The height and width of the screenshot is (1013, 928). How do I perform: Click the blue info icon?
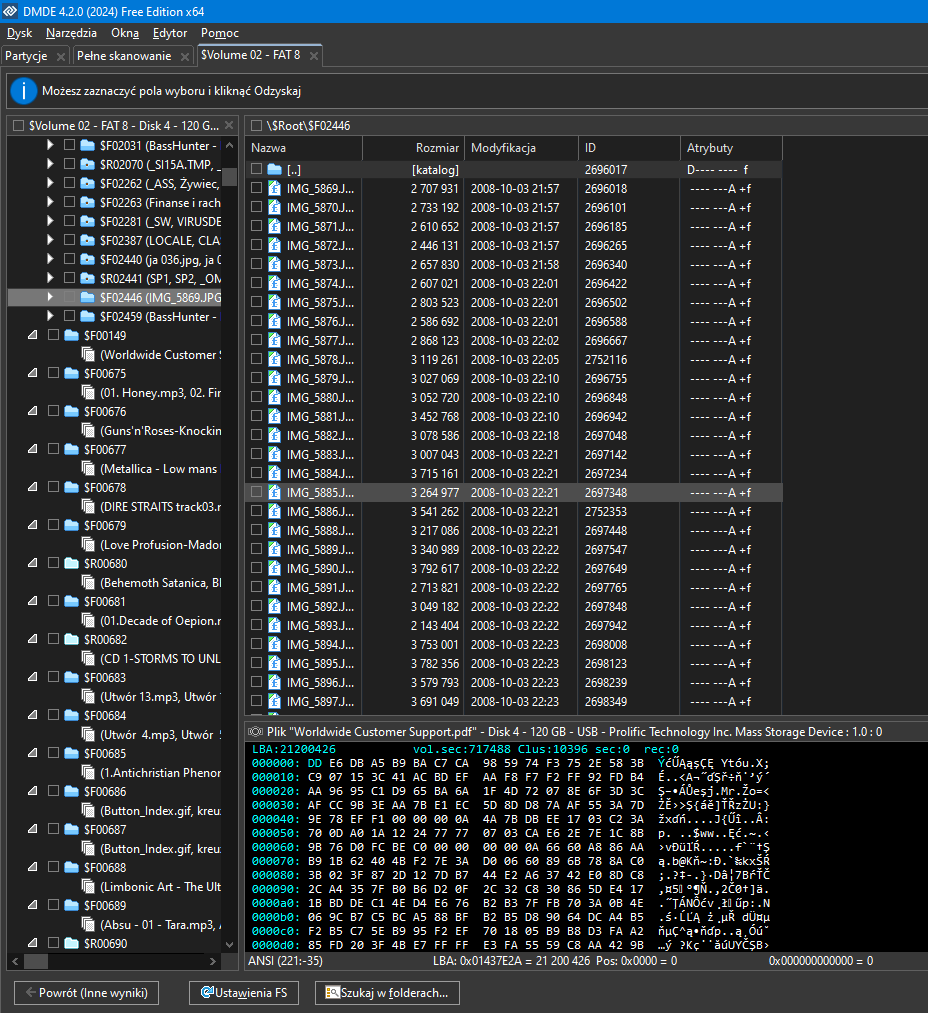point(24,91)
